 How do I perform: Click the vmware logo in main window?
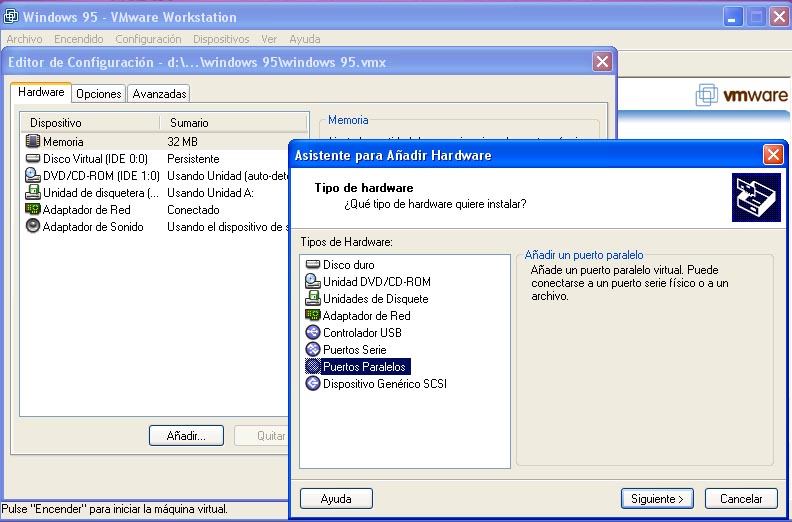point(741,95)
